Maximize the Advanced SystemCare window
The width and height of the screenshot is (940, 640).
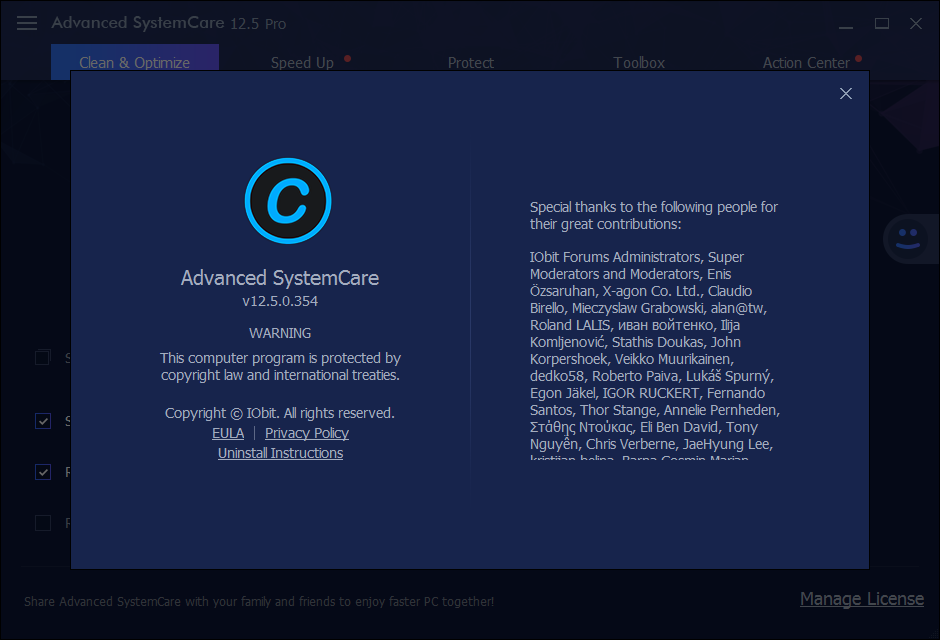pos(881,23)
